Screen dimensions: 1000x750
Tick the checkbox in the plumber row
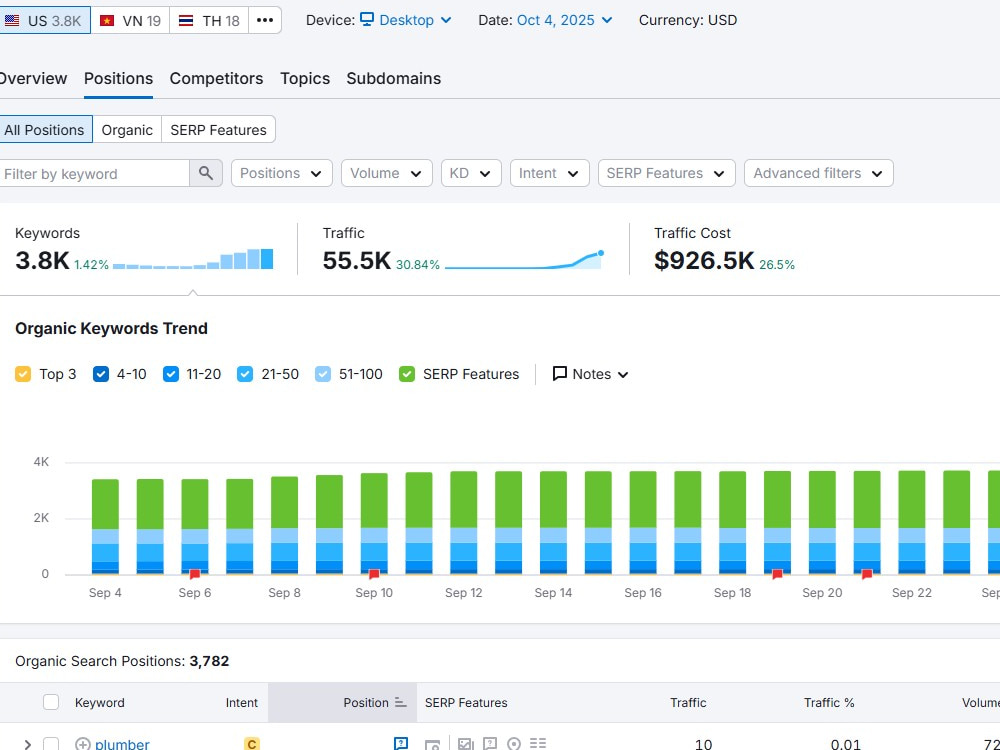[51, 744]
